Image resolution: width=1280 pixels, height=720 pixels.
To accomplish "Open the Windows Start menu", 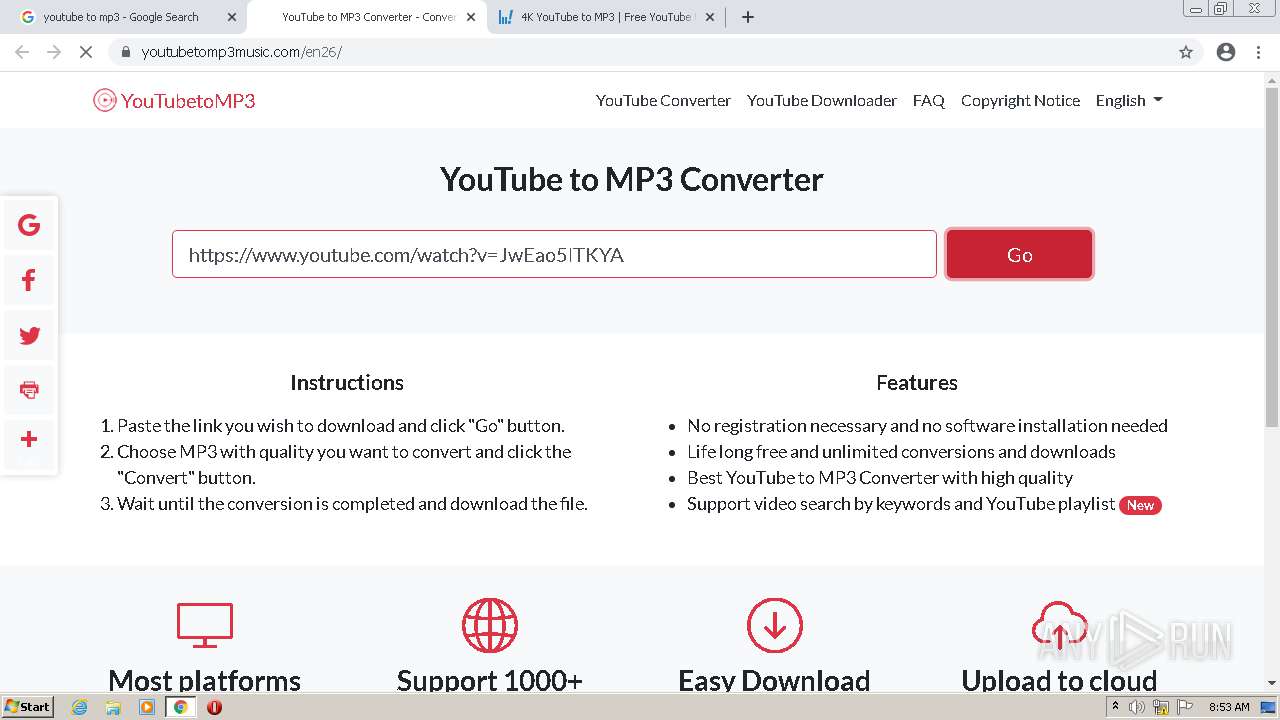I will coord(27,707).
